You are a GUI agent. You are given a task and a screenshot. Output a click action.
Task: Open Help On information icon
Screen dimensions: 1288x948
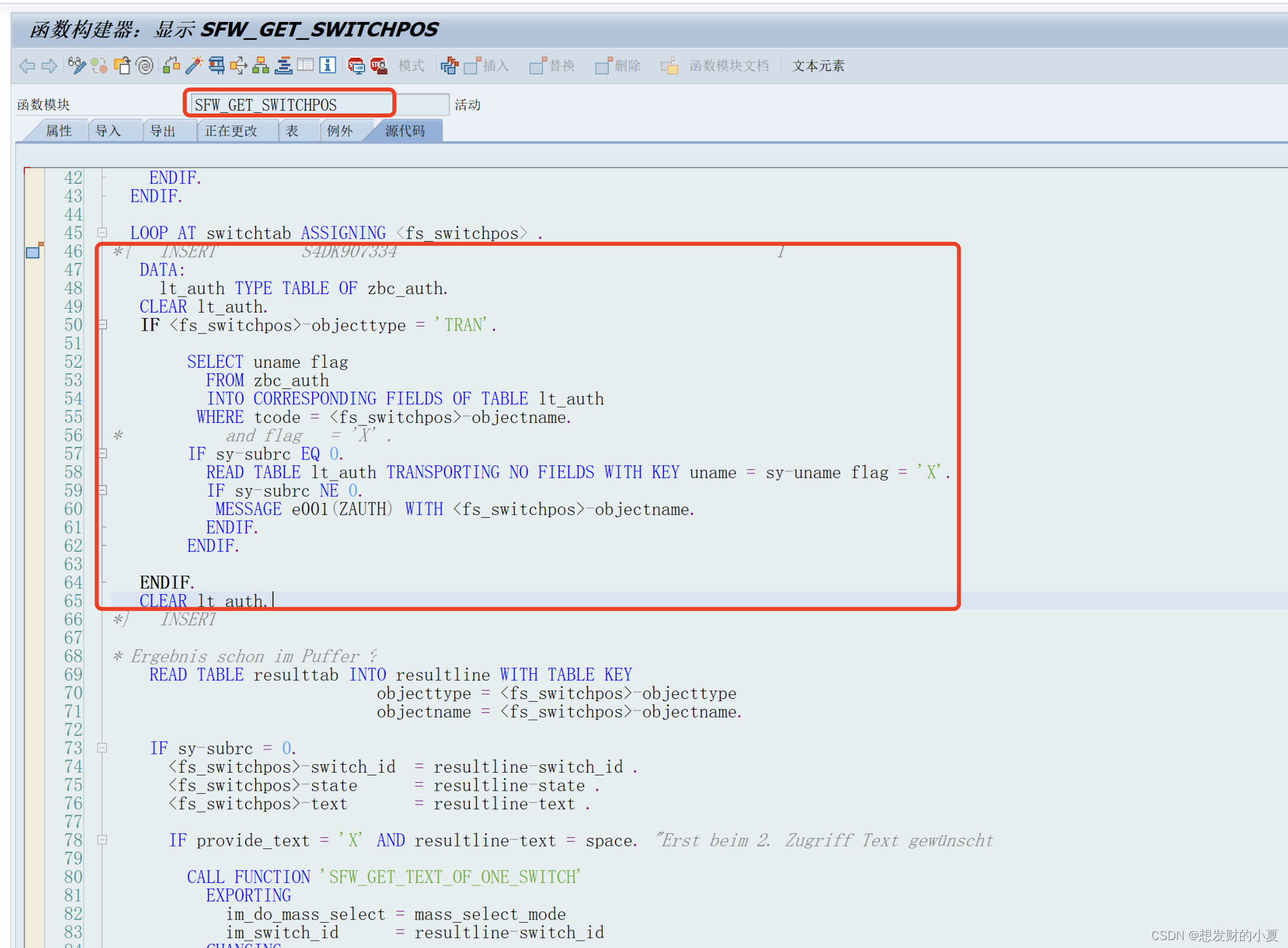coord(327,65)
